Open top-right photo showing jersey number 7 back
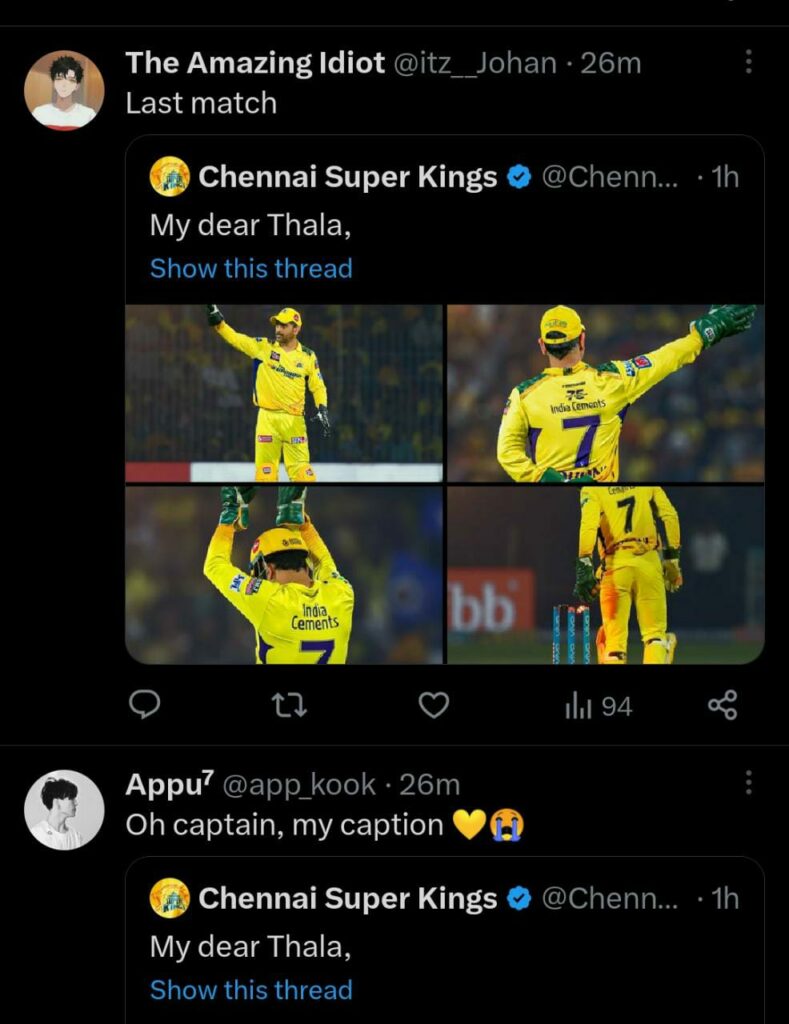Screen dimensions: 789x1024 coord(605,394)
